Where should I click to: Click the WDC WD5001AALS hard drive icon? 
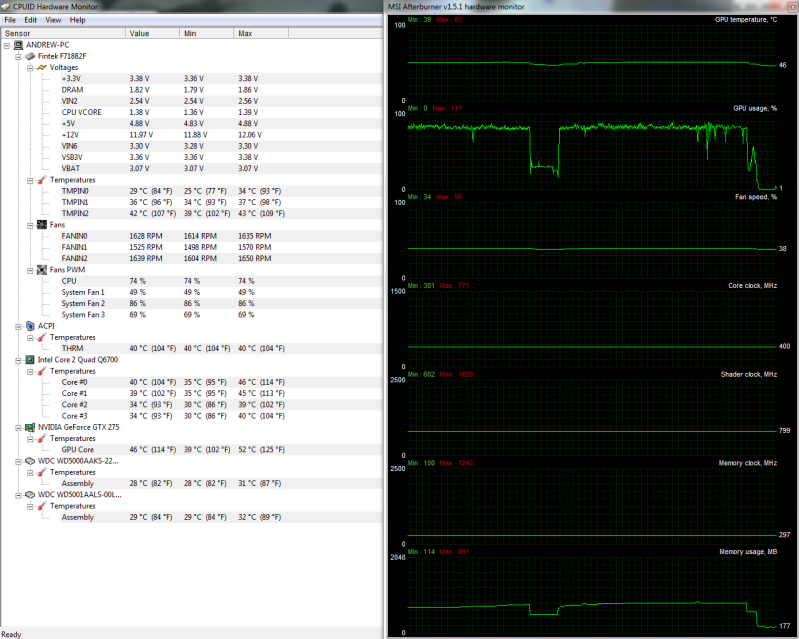click(x=30, y=494)
